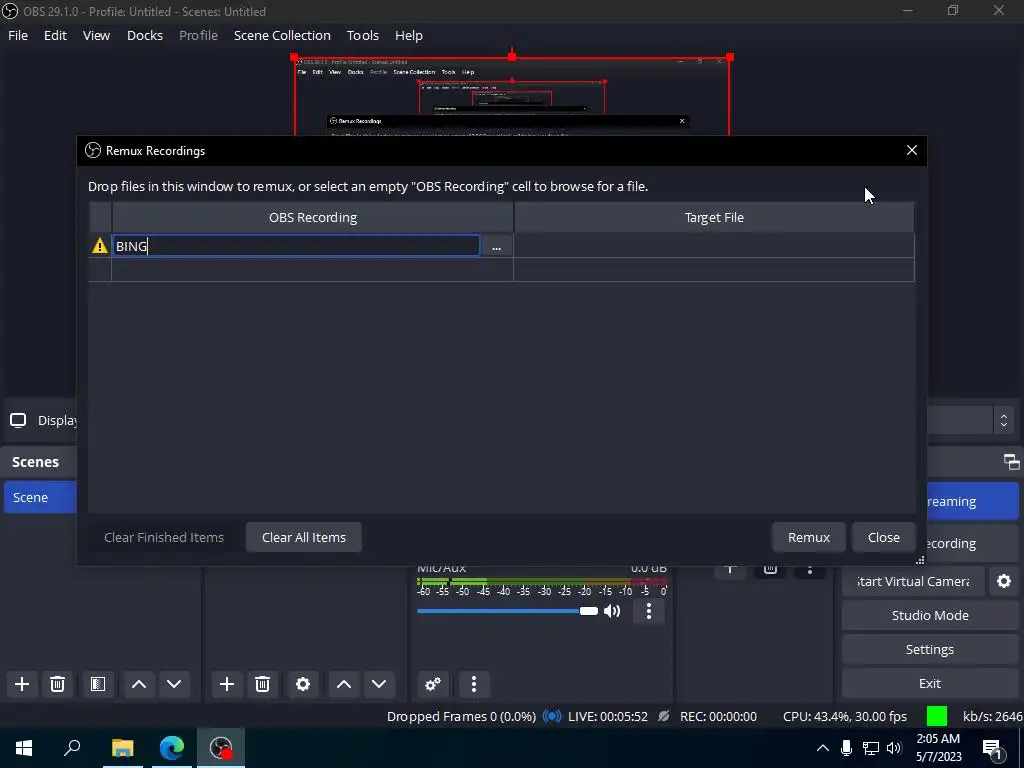Add a new scene with plus icon

pyautogui.click(x=22, y=684)
